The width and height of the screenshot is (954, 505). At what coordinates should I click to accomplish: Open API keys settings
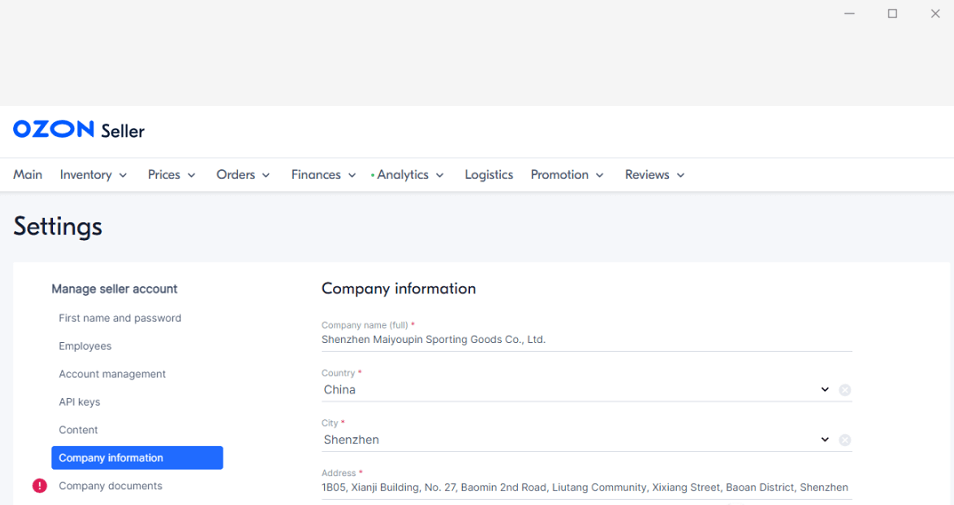(79, 402)
